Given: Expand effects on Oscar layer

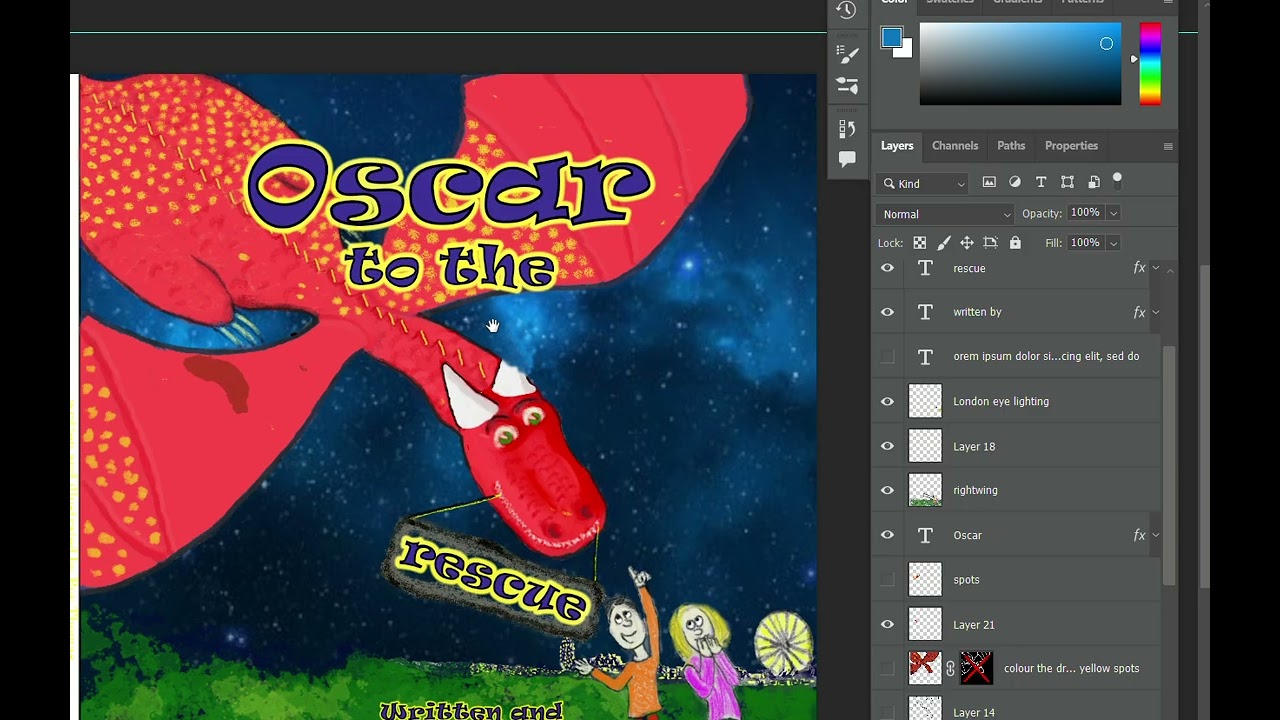Looking at the screenshot, I should 1156,535.
